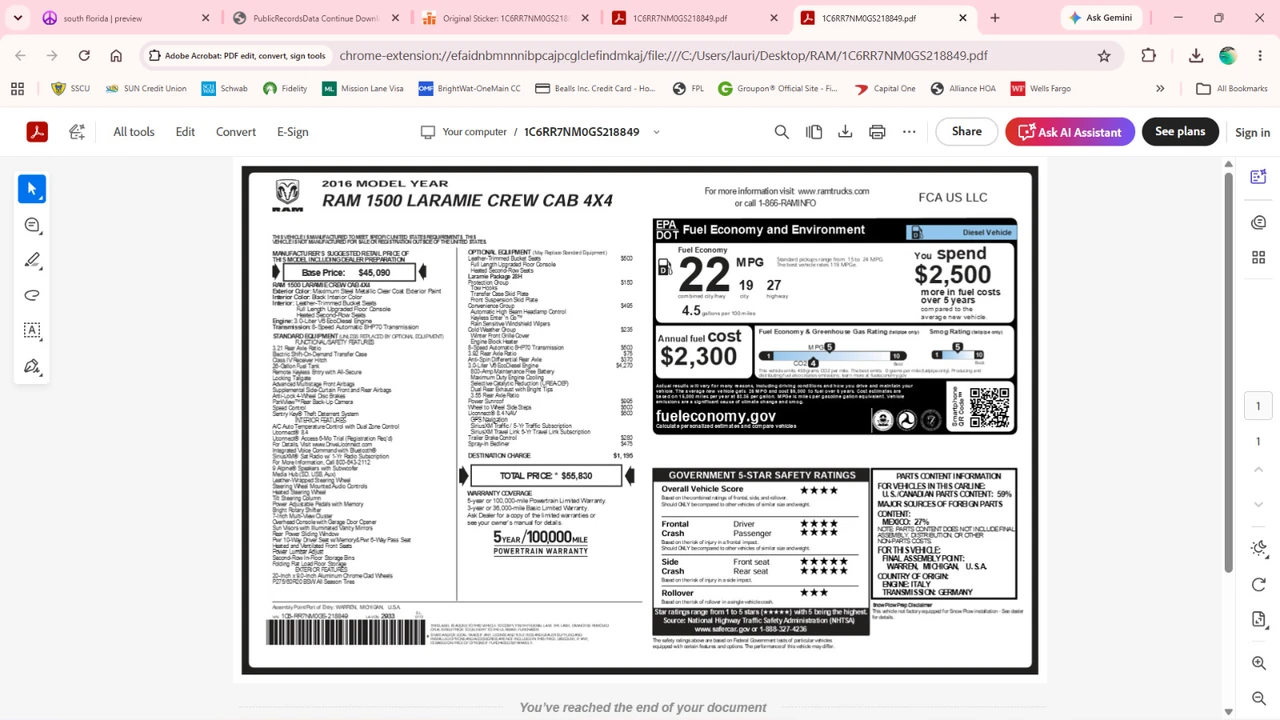Show page thumbnails grid panel
This screenshot has width=1280, height=720.
(1259, 258)
